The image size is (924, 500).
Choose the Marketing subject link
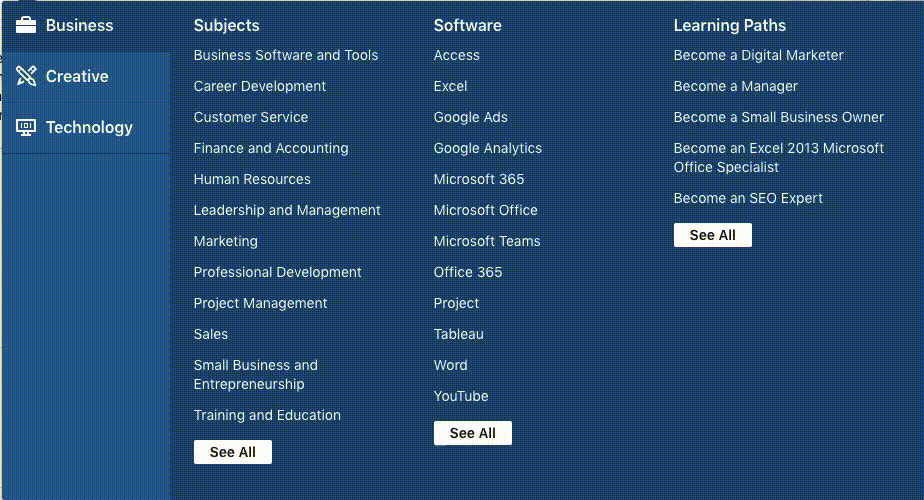(226, 241)
